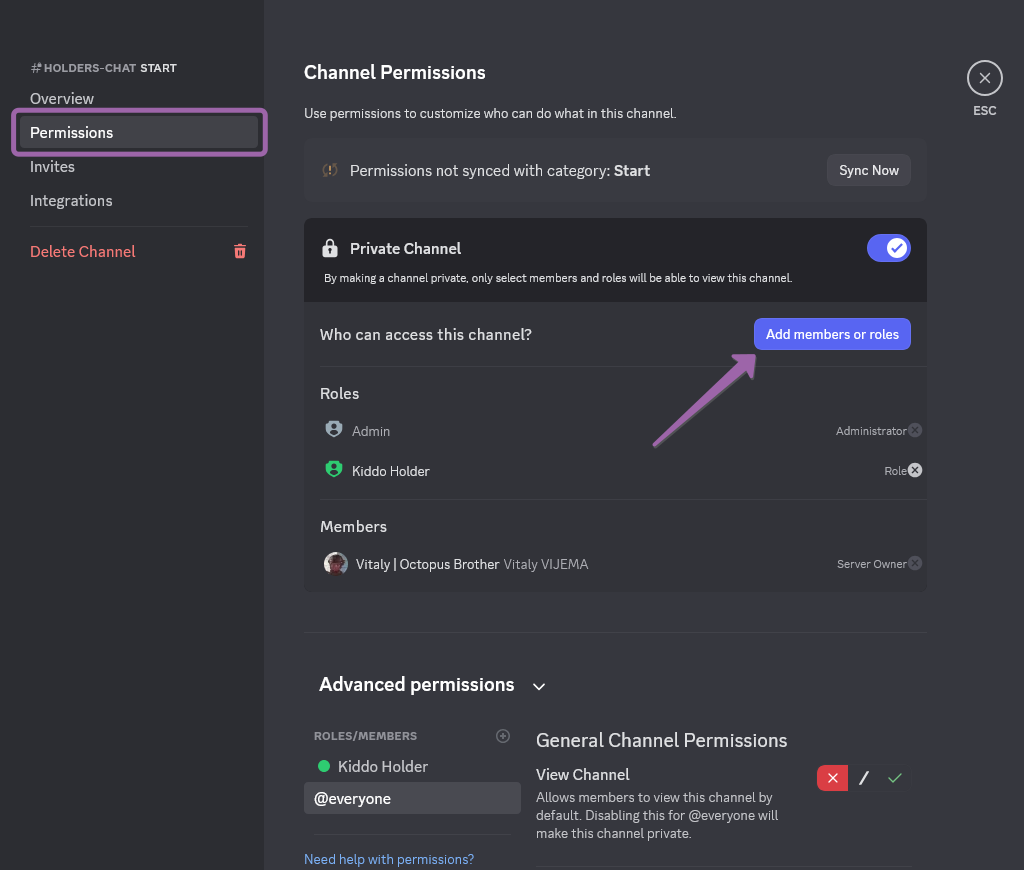Open Need help with permissions link
The width and height of the screenshot is (1024, 870).
tap(389, 859)
